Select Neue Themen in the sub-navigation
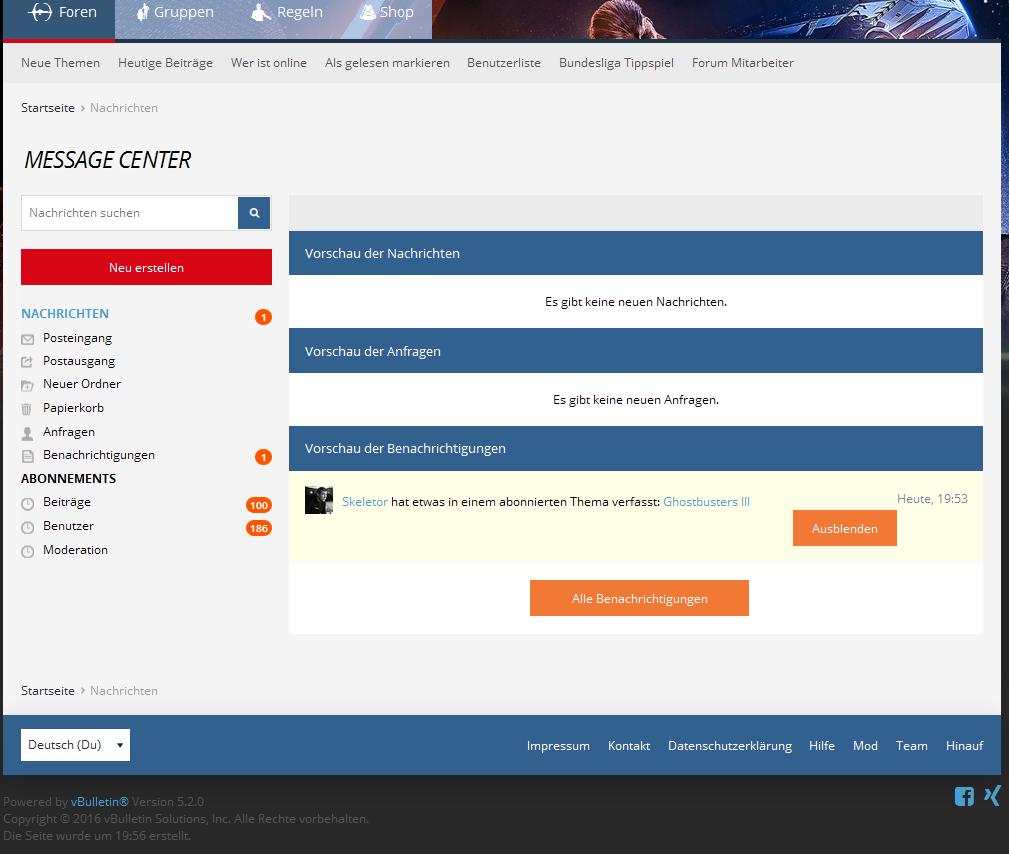Screen dimensions: 1009x854 pyautogui.click(x=60, y=63)
